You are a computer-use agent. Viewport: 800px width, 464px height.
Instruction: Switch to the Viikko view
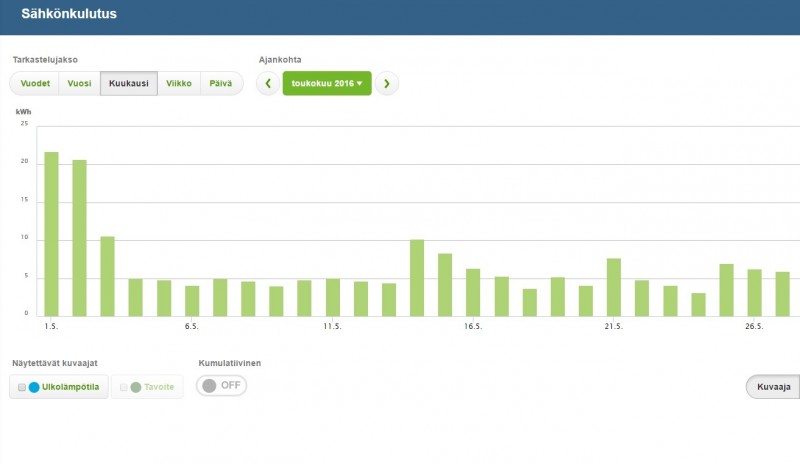179,84
